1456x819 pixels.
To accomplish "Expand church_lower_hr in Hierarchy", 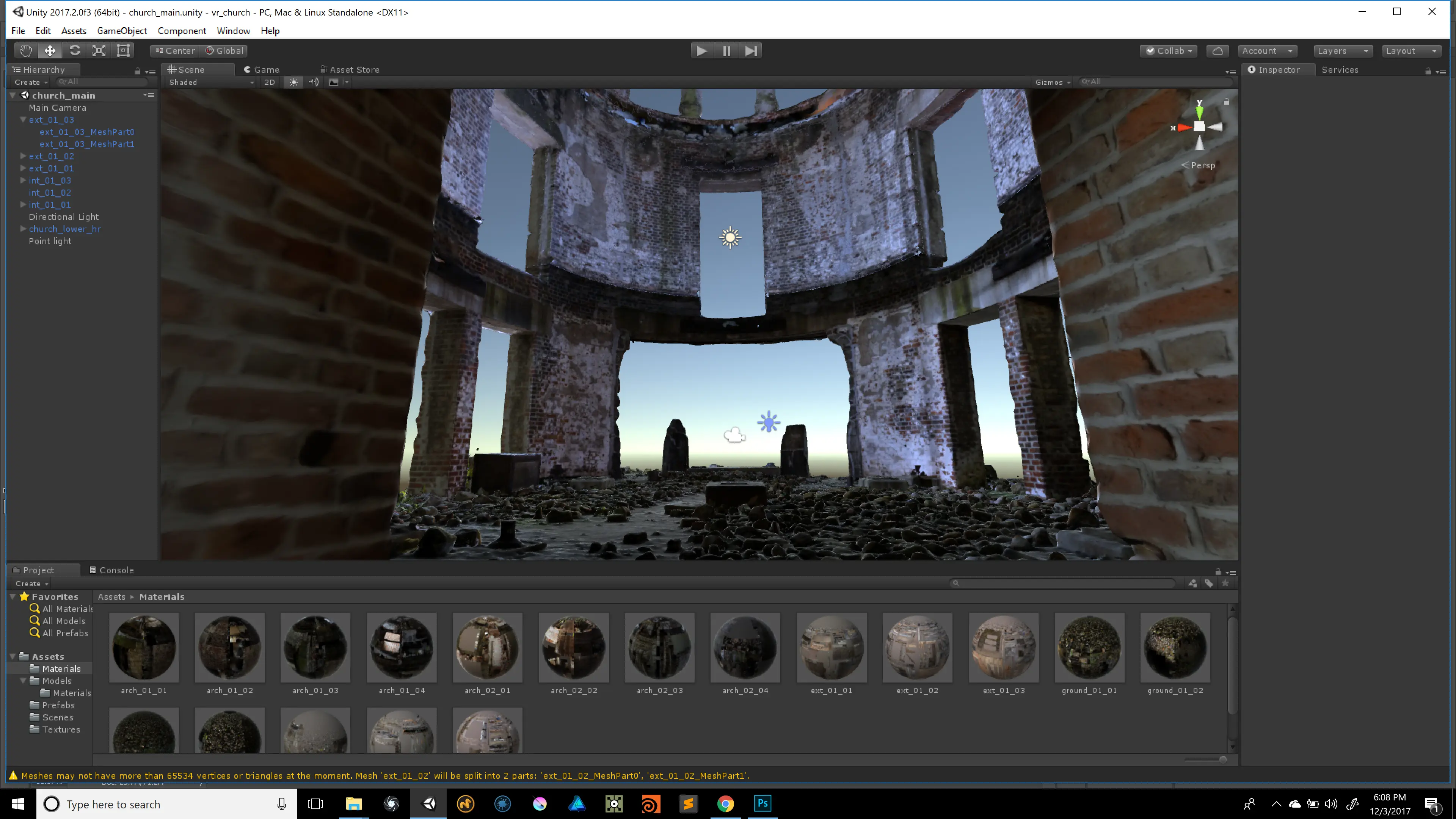I will 23,229.
